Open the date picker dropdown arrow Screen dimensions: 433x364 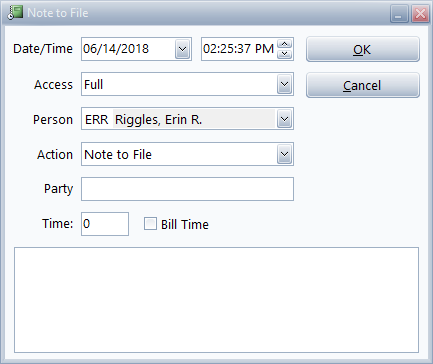click(182, 49)
